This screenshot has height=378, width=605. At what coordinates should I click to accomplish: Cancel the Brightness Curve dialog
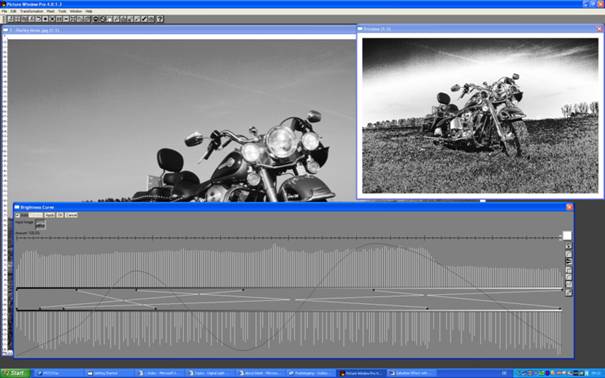pos(71,215)
